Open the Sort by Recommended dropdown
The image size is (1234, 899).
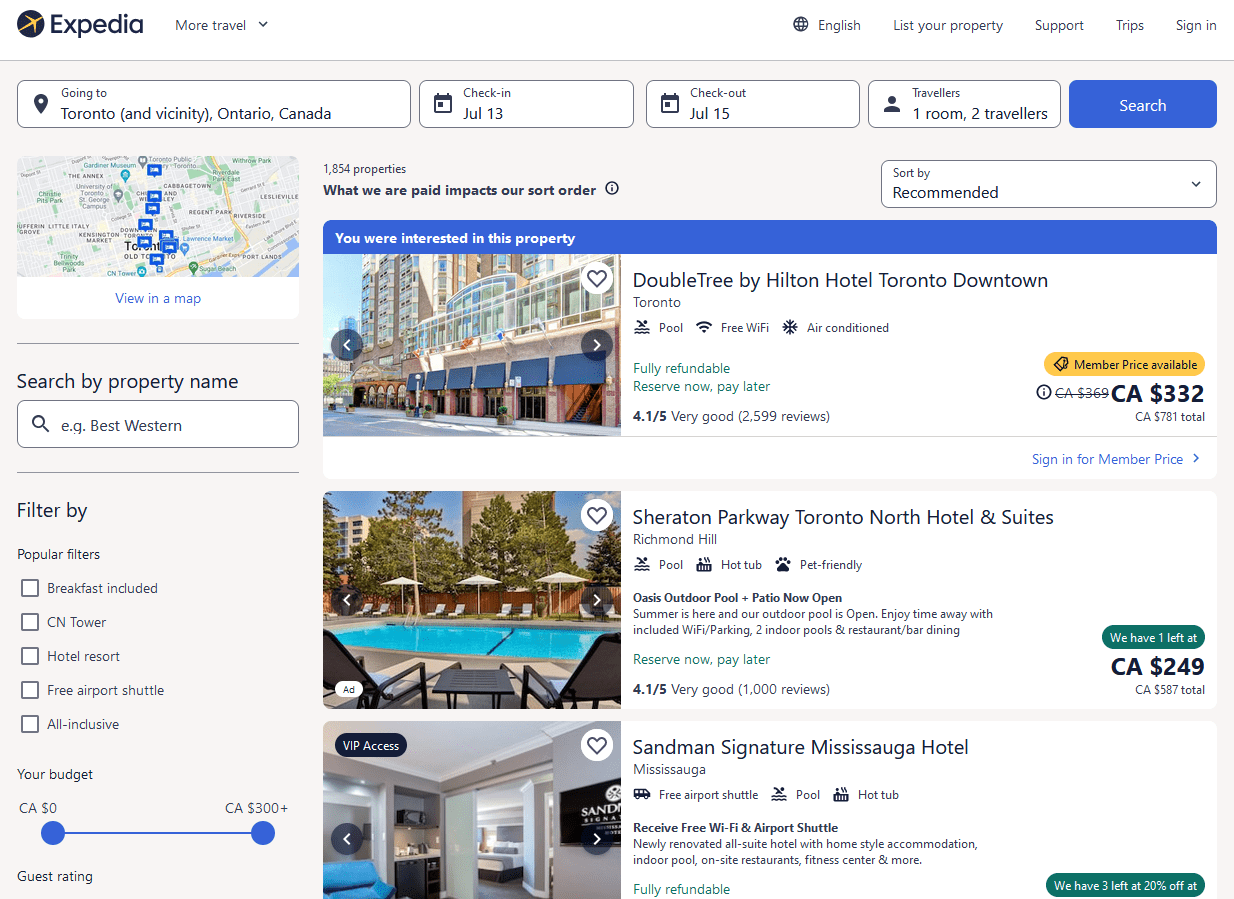coord(1048,184)
